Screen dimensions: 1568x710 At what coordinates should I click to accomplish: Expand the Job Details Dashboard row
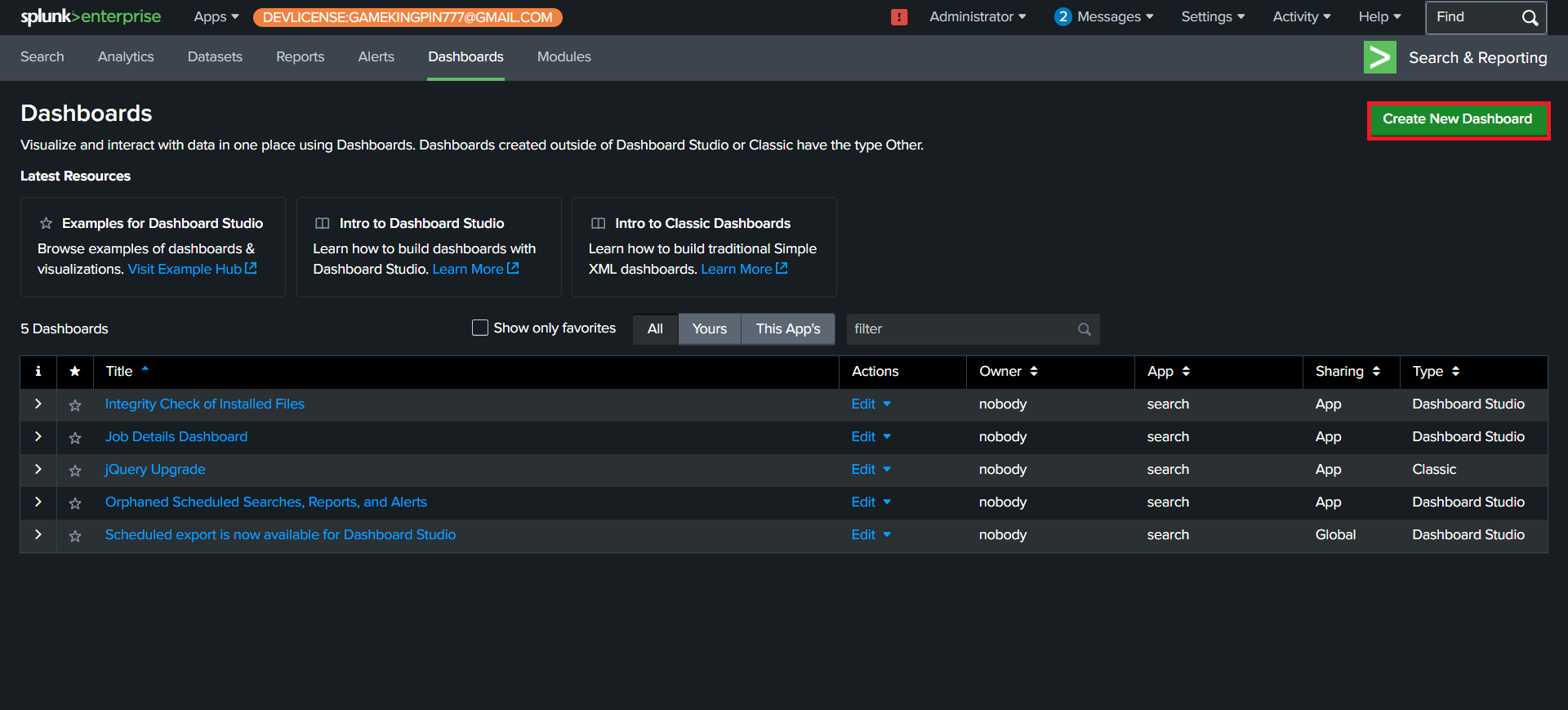click(38, 436)
